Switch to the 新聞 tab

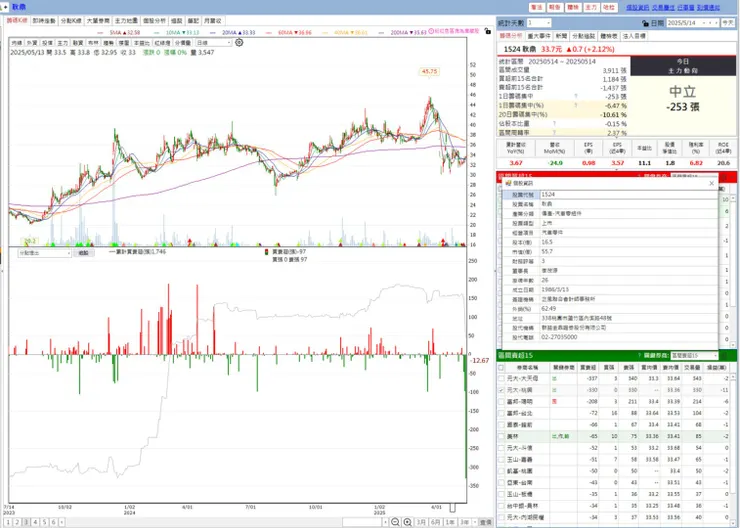click(x=561, y=36)
